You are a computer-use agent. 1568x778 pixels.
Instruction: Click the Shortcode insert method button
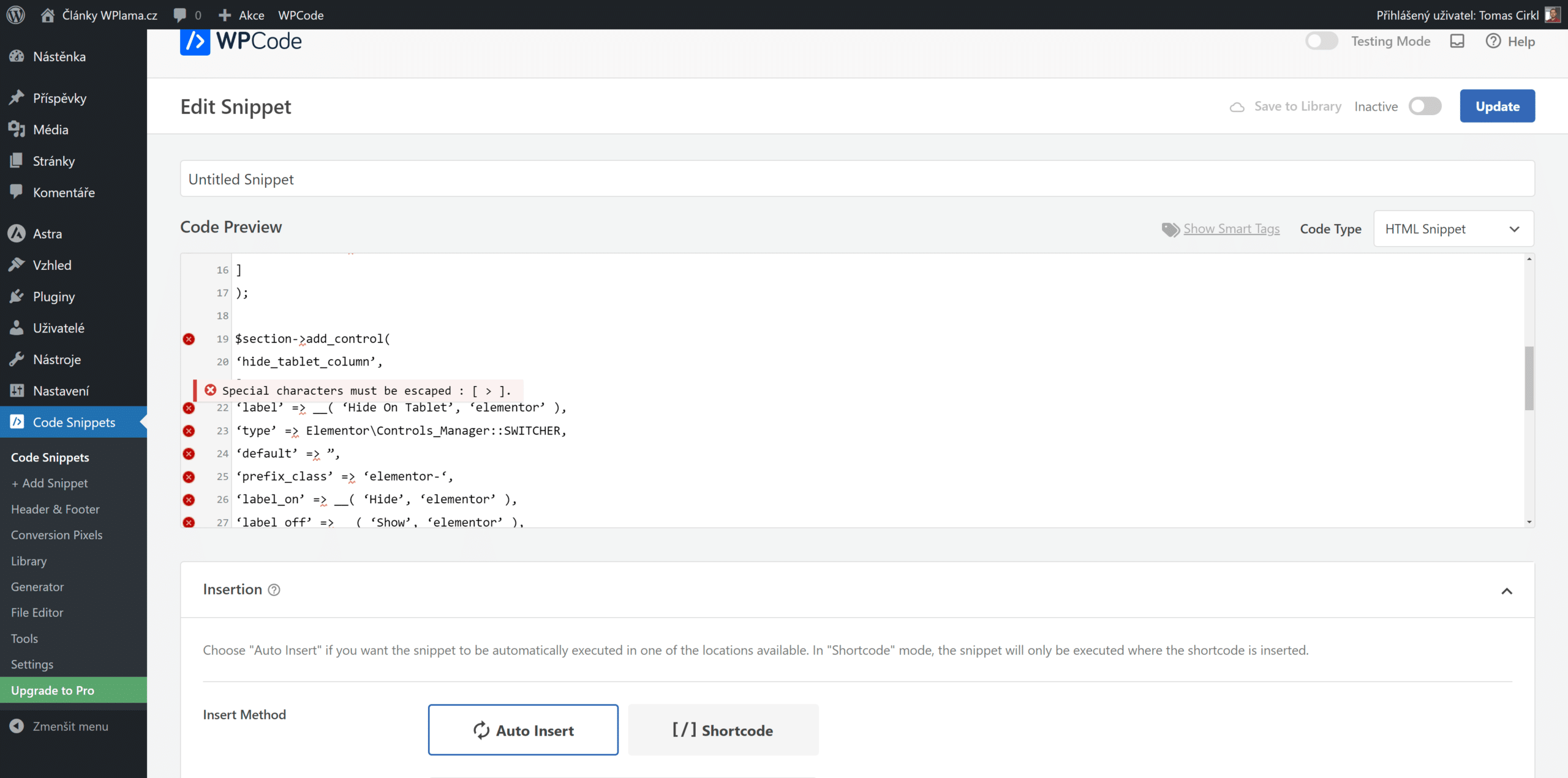[723, 730]
